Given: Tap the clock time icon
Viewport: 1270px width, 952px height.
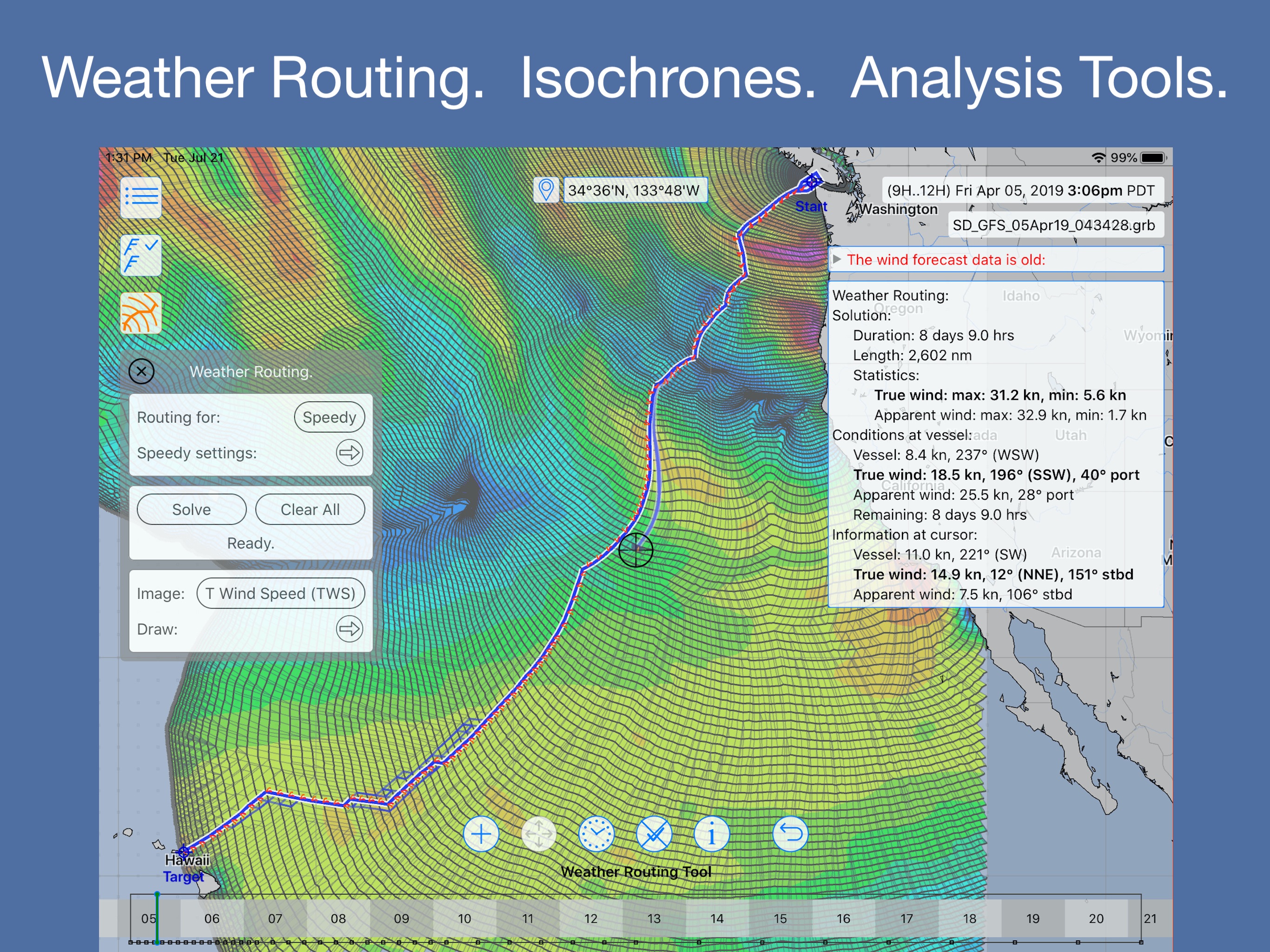Looking at the screenshot, I should [x=596, y=834].
